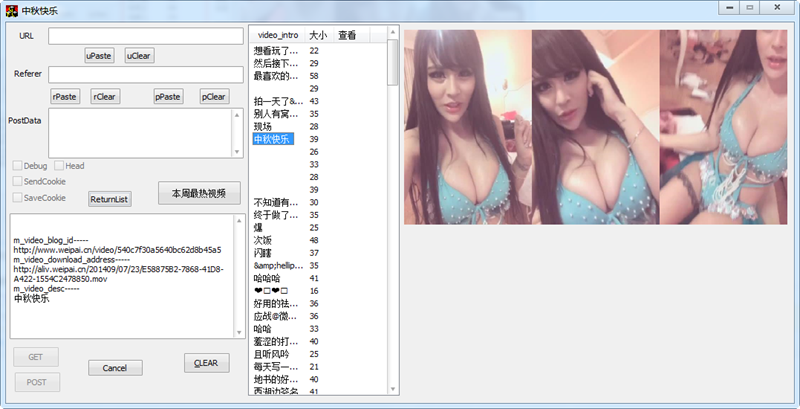The image size is (800, 409).
Task: Click down arrow of video list scrollbar
Action: [393, 390]
